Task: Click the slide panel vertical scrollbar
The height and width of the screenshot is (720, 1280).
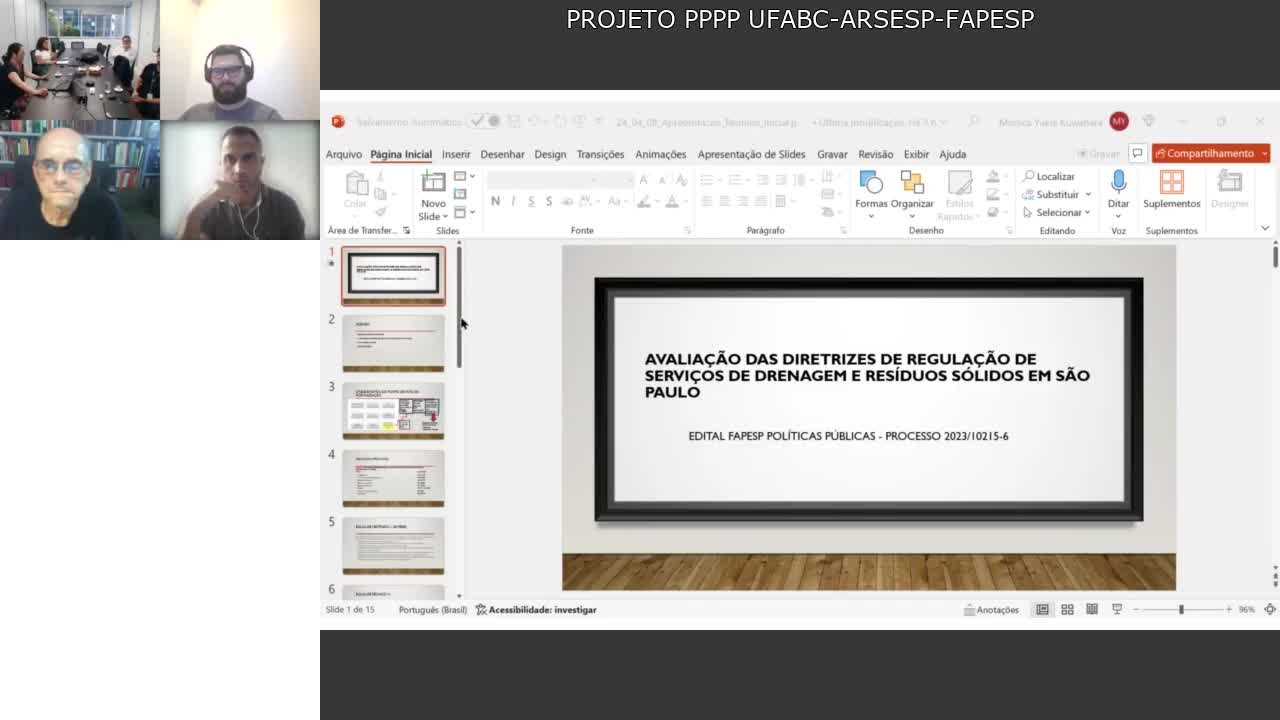Action: (x=459, y=308)
